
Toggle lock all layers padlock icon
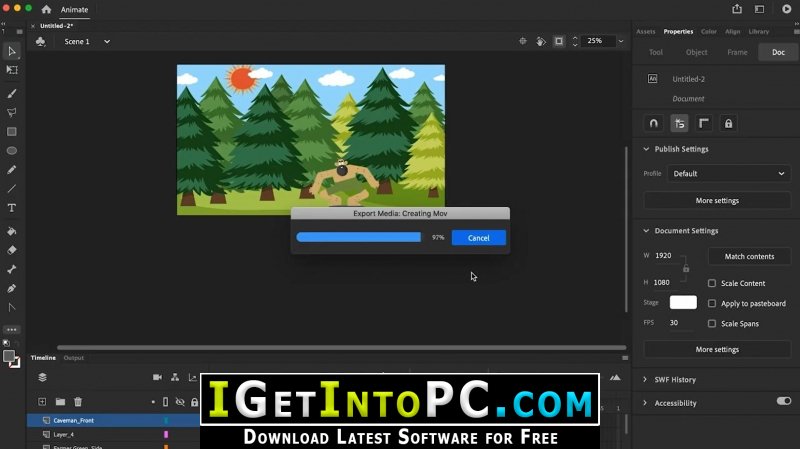click(194, 402)
